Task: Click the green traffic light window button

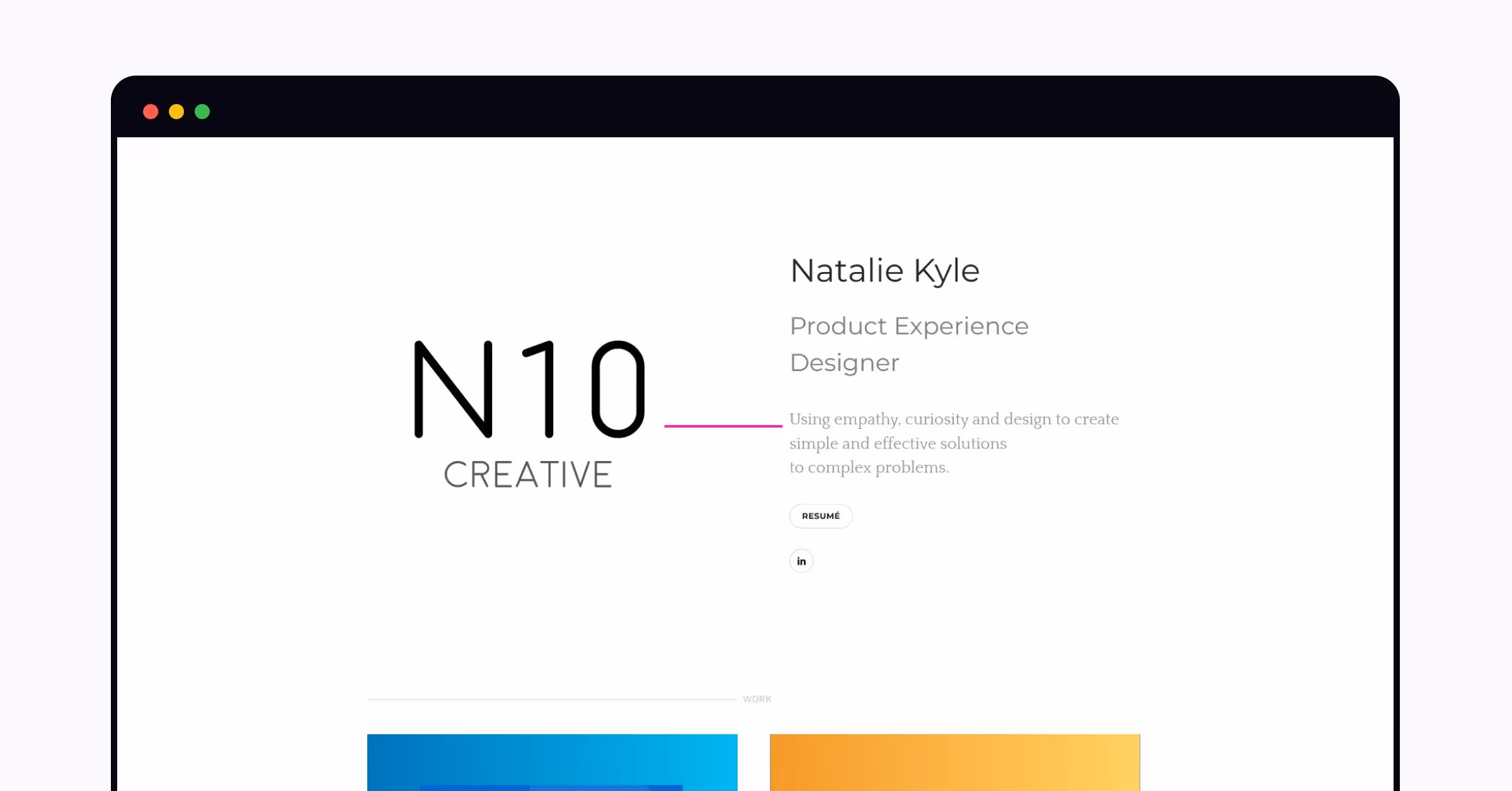Action: point(203,111)
